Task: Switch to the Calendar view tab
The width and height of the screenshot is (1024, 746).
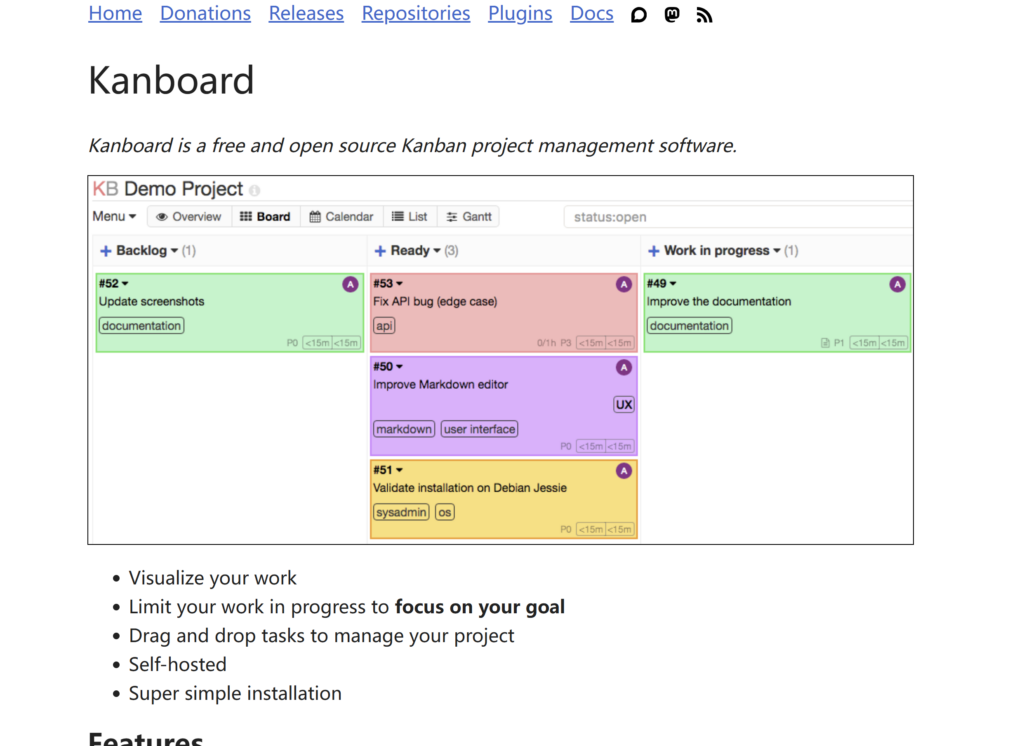Action: (341, 217)
